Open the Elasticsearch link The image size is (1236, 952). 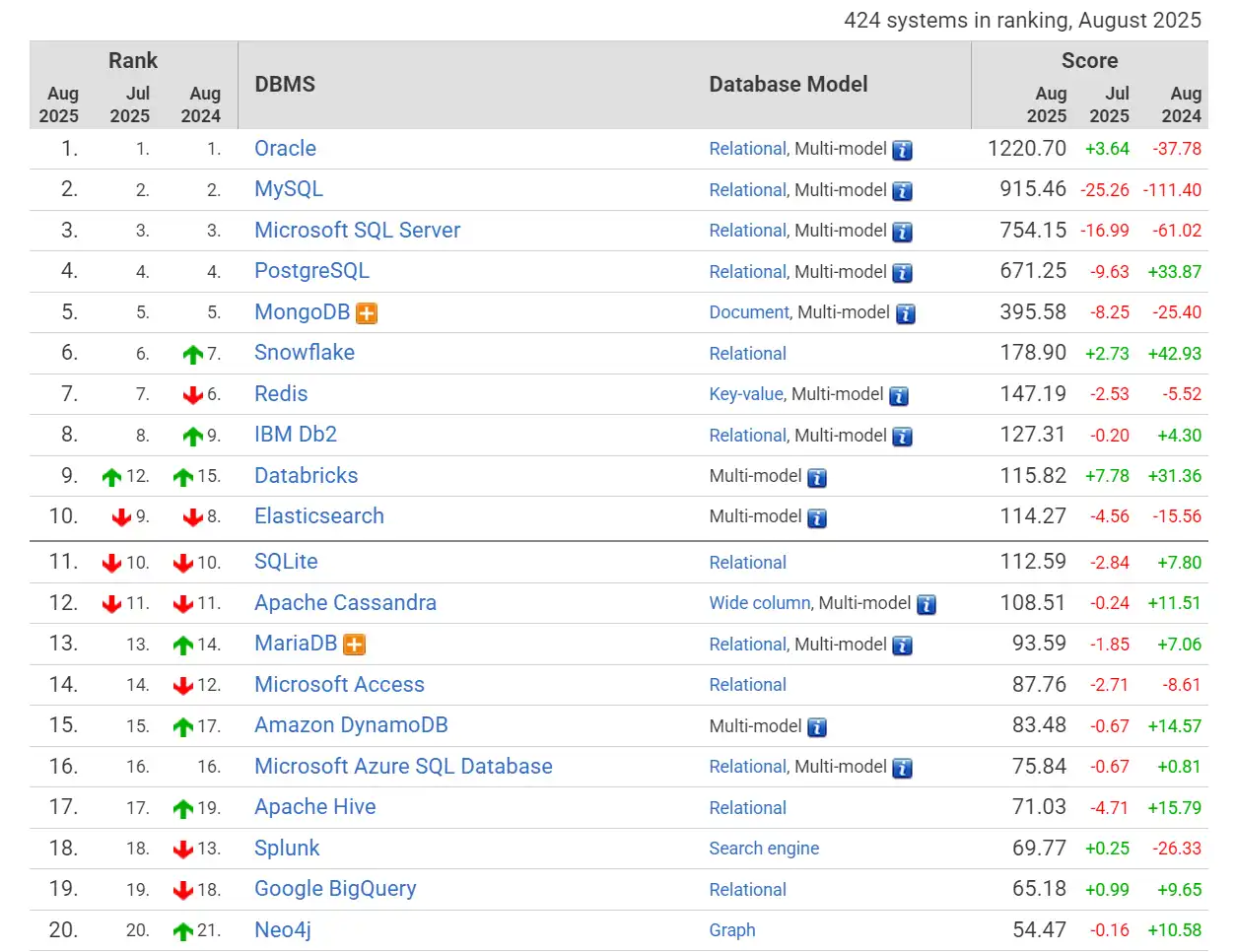click(x=318, y=516)
